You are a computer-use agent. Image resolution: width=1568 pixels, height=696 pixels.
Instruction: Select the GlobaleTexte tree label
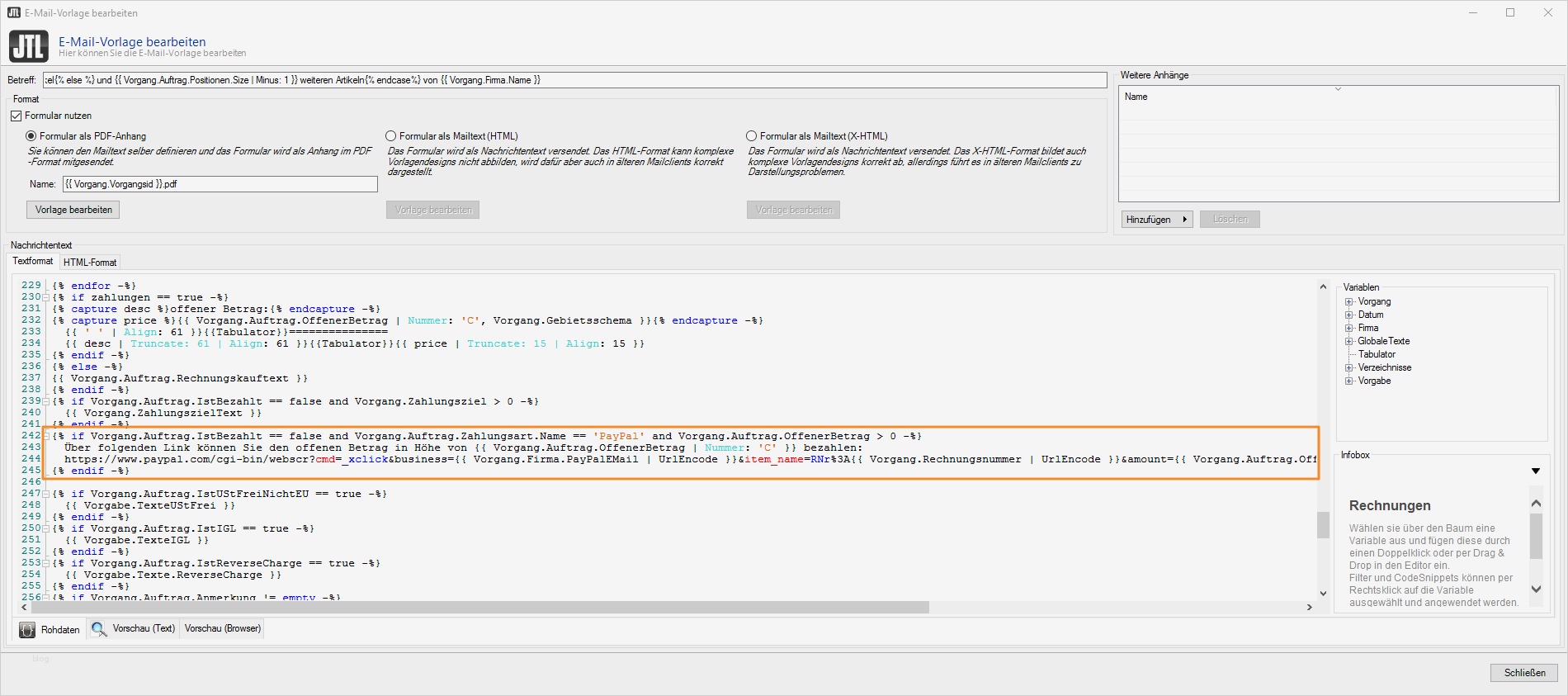1384,342
